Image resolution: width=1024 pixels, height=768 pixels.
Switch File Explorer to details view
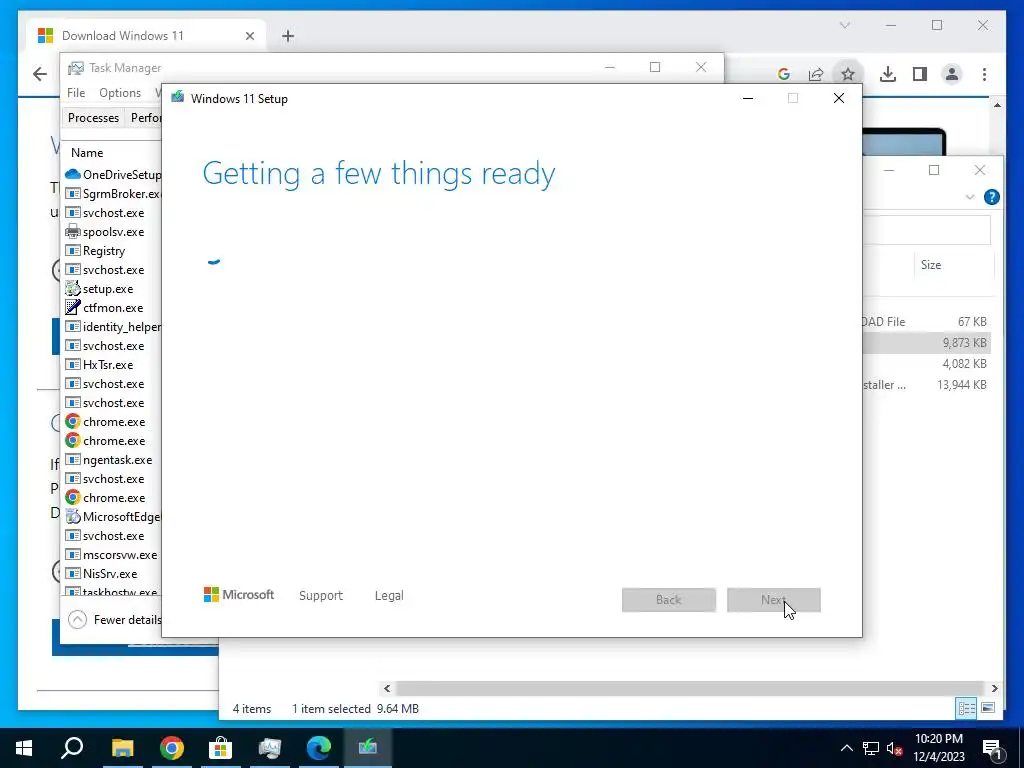tap(966, 708)
